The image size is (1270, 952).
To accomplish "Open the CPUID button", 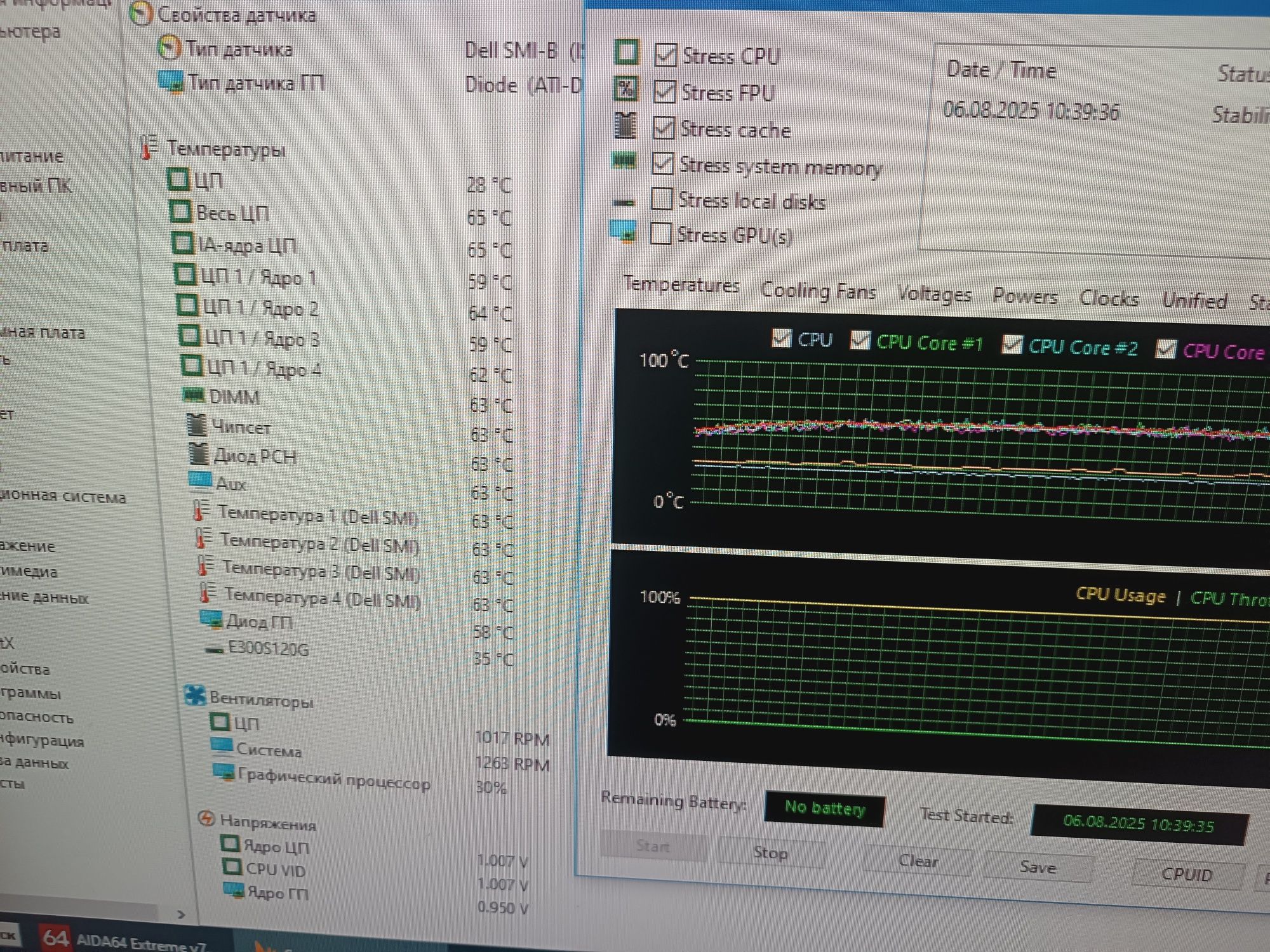I will tap(1187, 875).
